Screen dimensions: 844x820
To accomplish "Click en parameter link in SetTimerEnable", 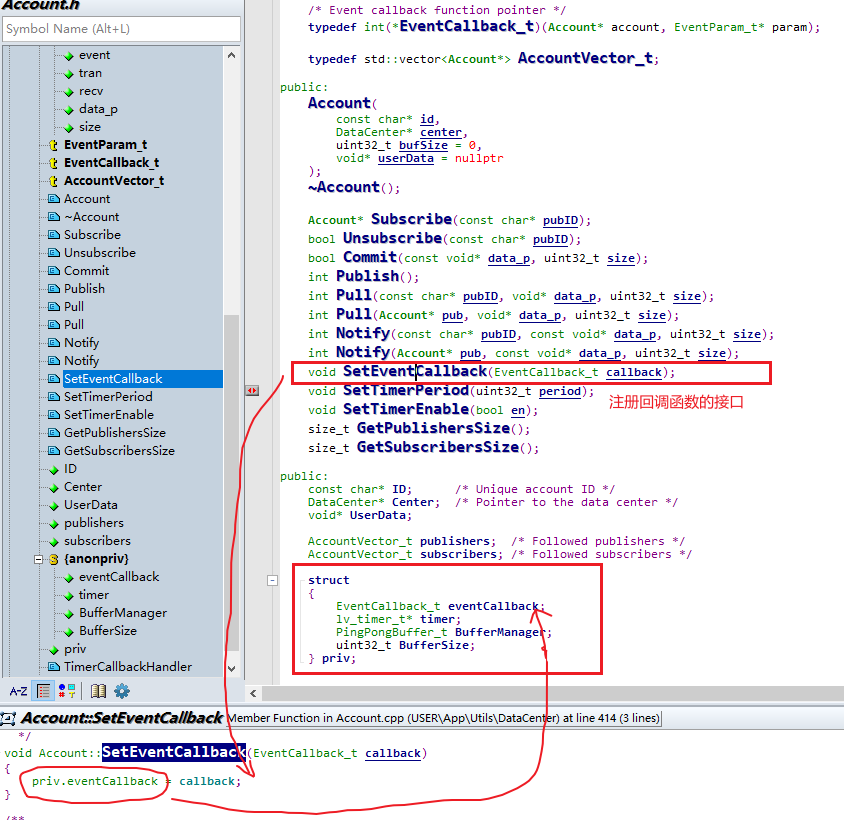I will (518, 410).
